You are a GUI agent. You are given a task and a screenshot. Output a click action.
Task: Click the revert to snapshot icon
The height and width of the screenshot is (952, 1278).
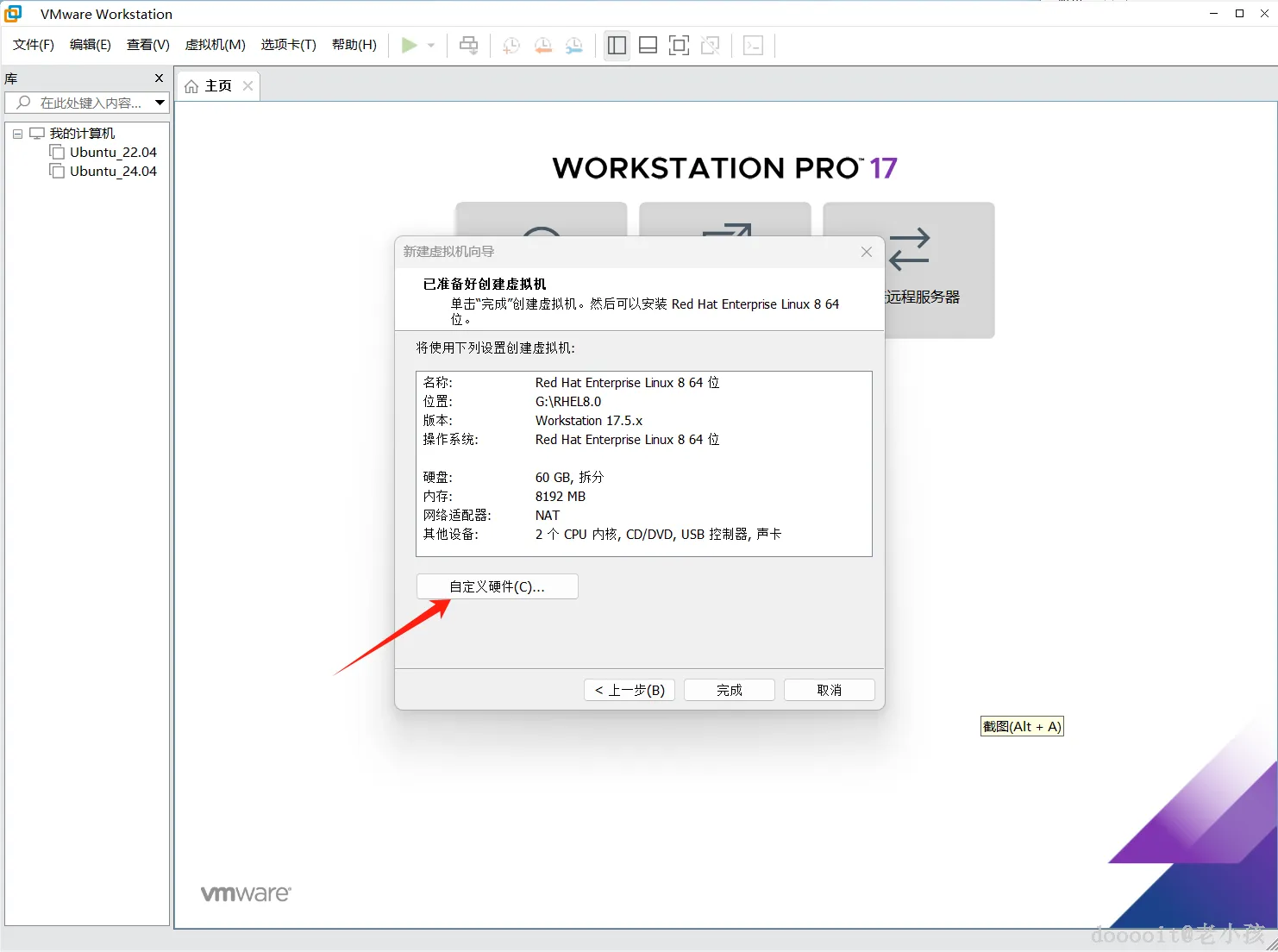coord(543,46)
